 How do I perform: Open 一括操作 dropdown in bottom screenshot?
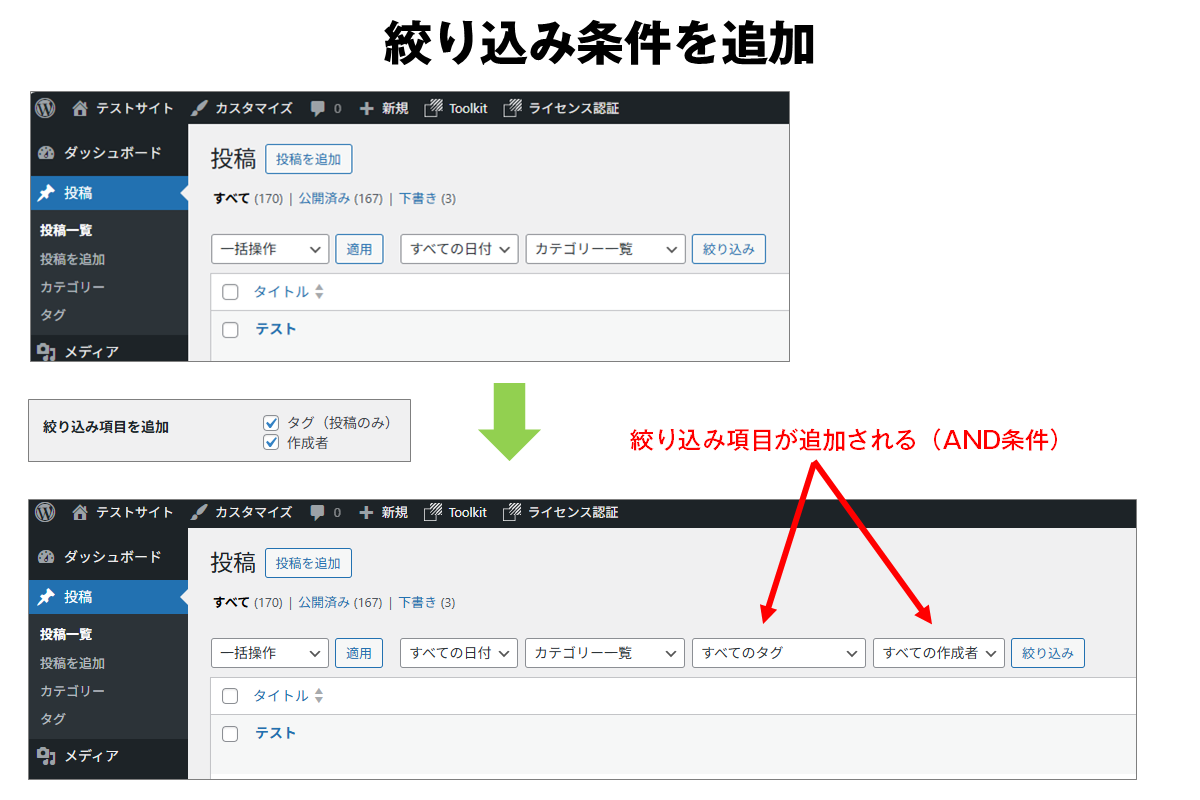270,653
